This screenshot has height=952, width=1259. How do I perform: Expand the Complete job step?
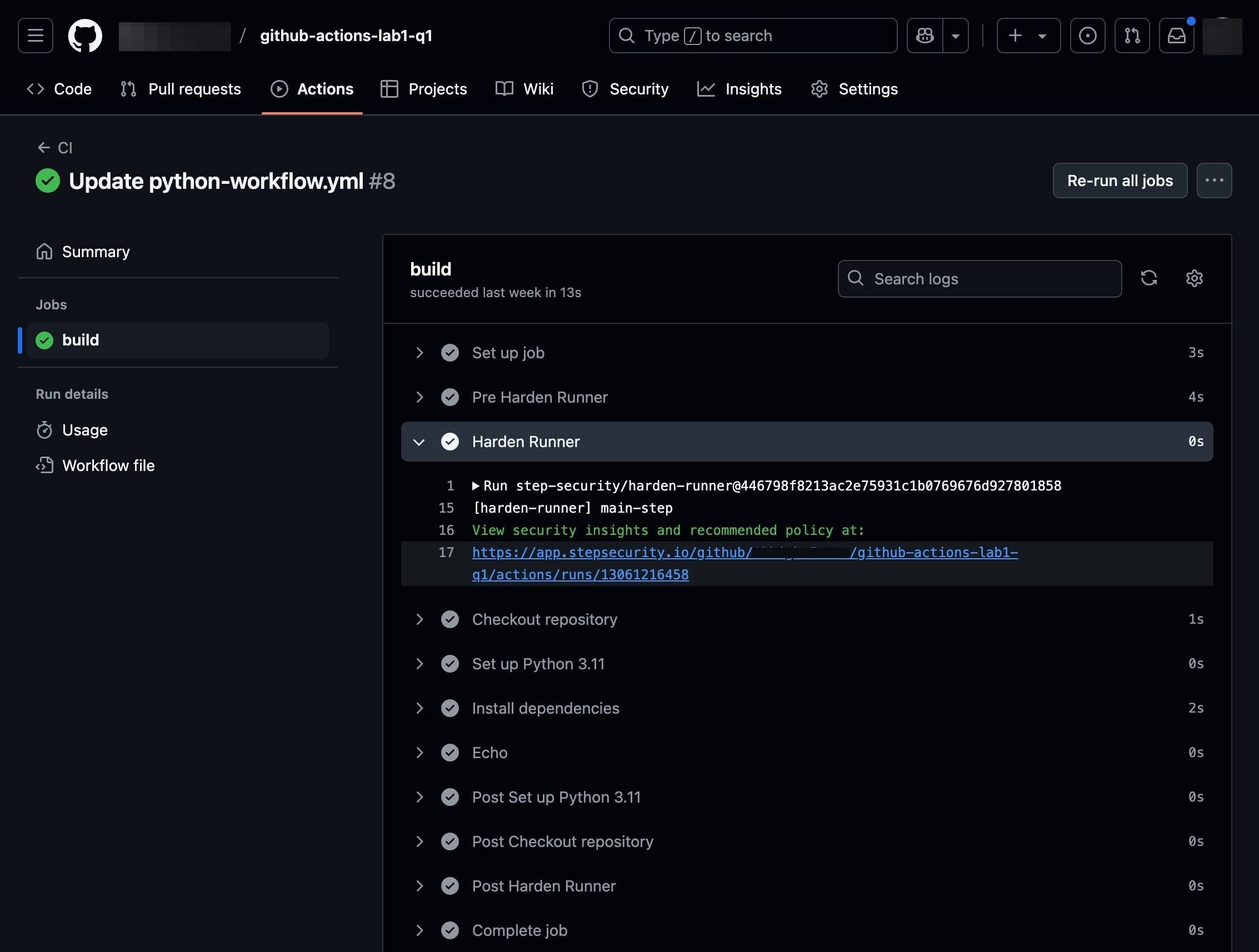point(807,930)
